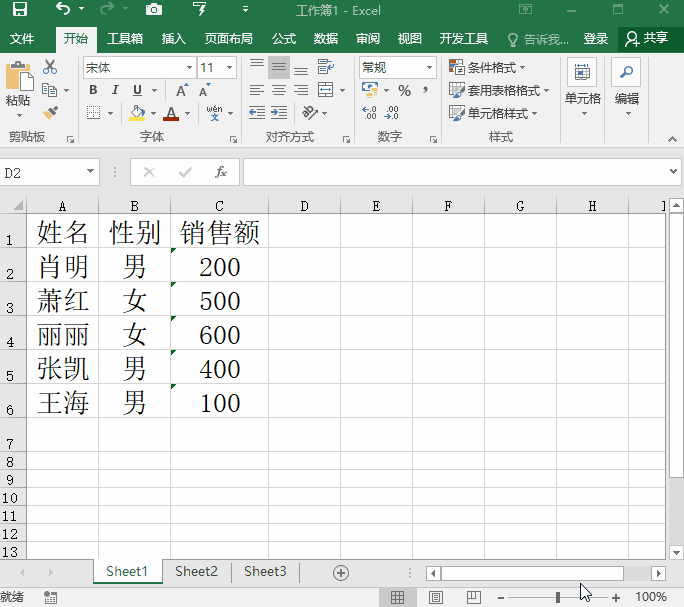
Task: Toggle center horizontal alignment
Action: click(x=279, y=90)
